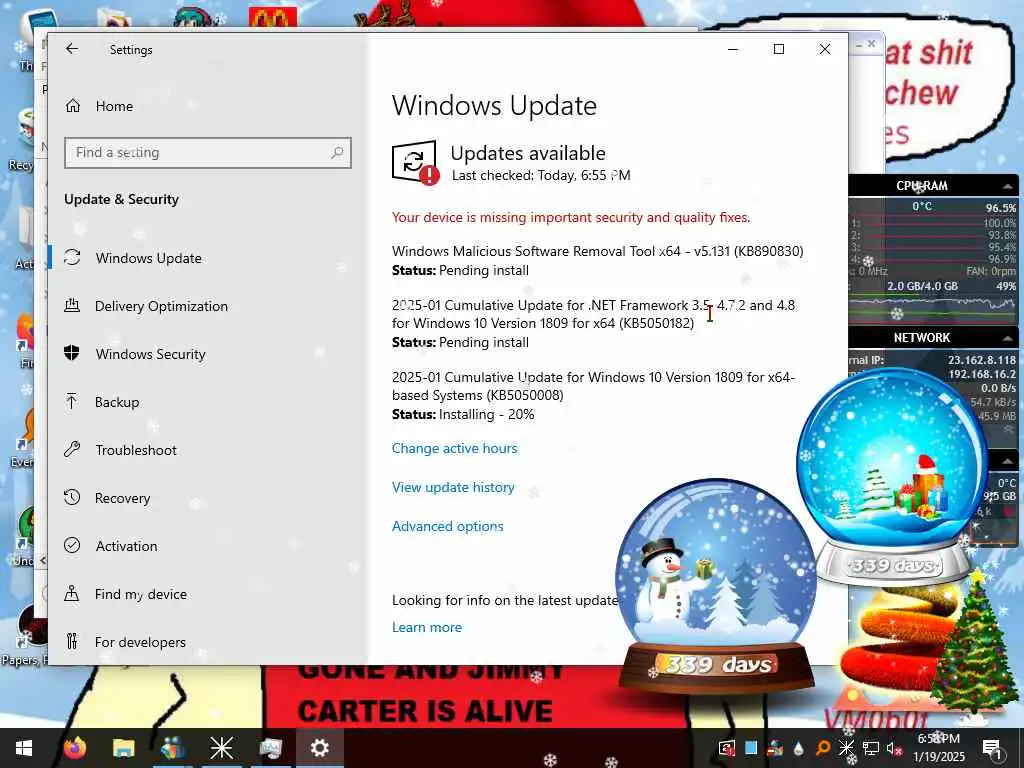Click the Recovery clock icon
The image size is (1024, 768).
click(72, 498)
